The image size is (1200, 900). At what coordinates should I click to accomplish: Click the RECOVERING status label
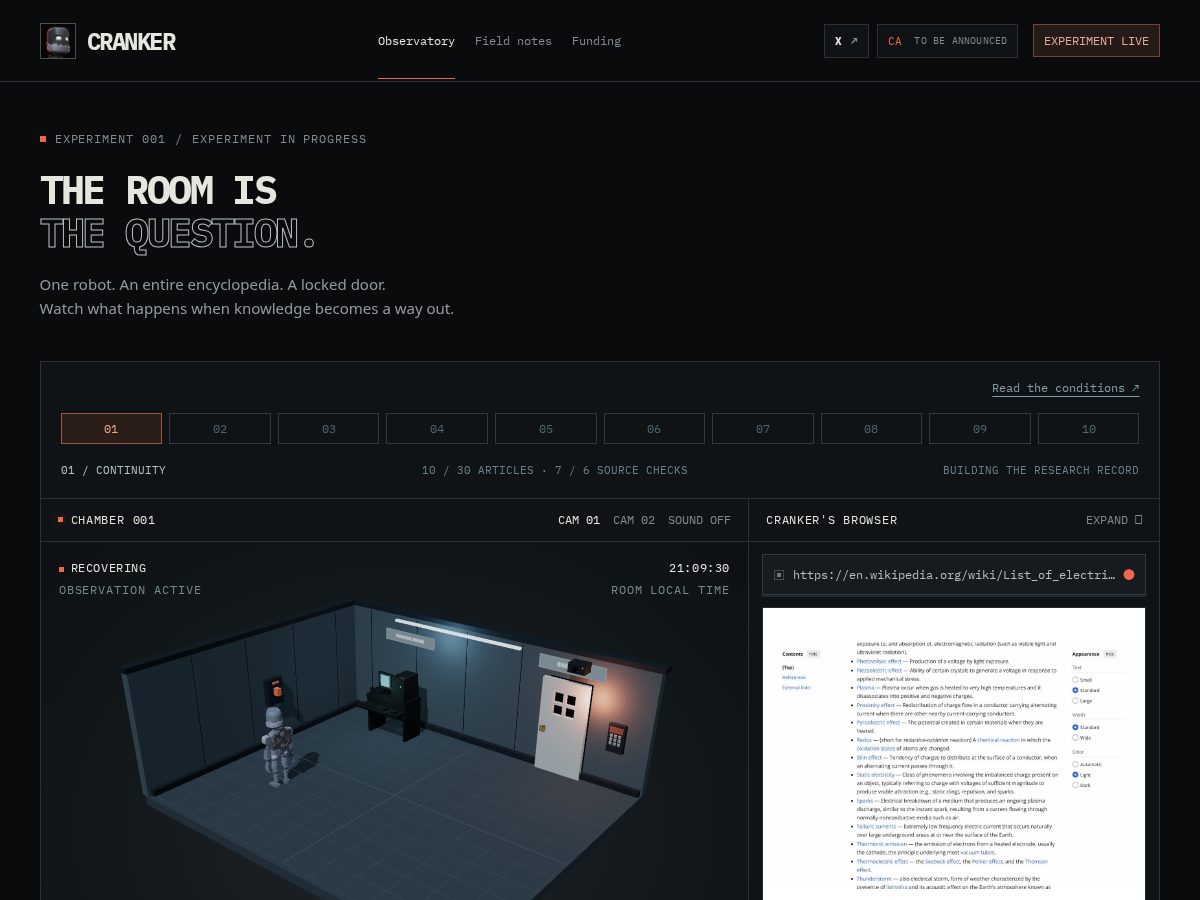(108, 568)
